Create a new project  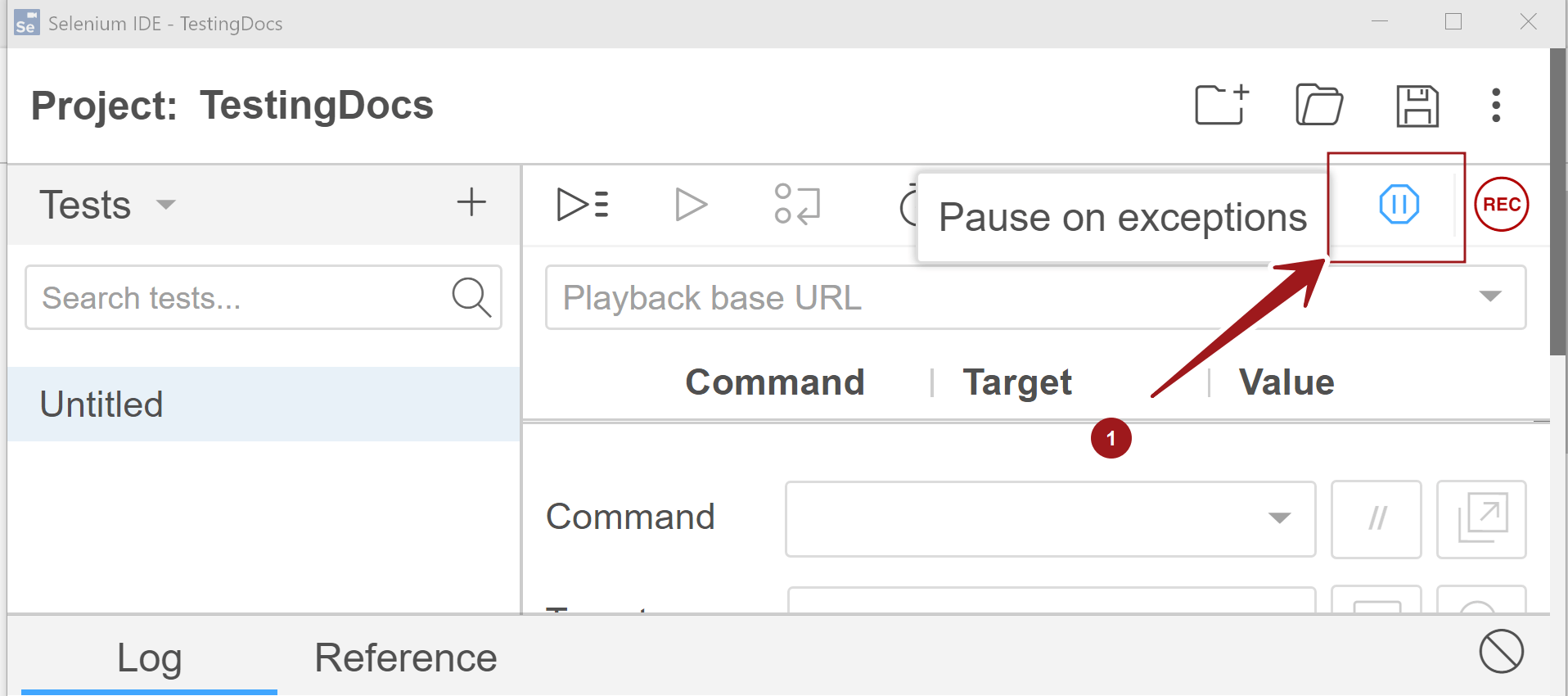tap(1219, 105)
